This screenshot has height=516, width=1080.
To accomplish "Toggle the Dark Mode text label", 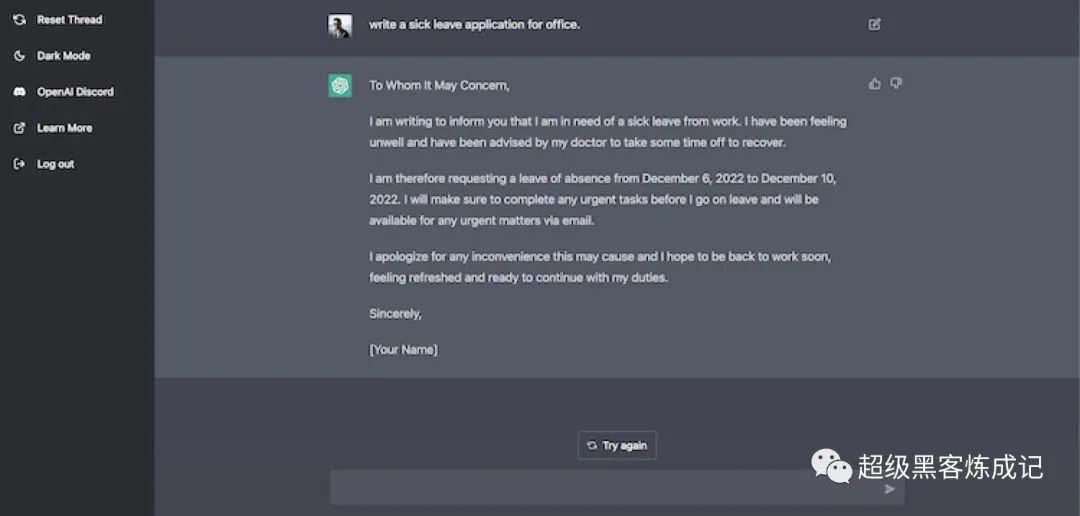I will click(x=64, y=56).
